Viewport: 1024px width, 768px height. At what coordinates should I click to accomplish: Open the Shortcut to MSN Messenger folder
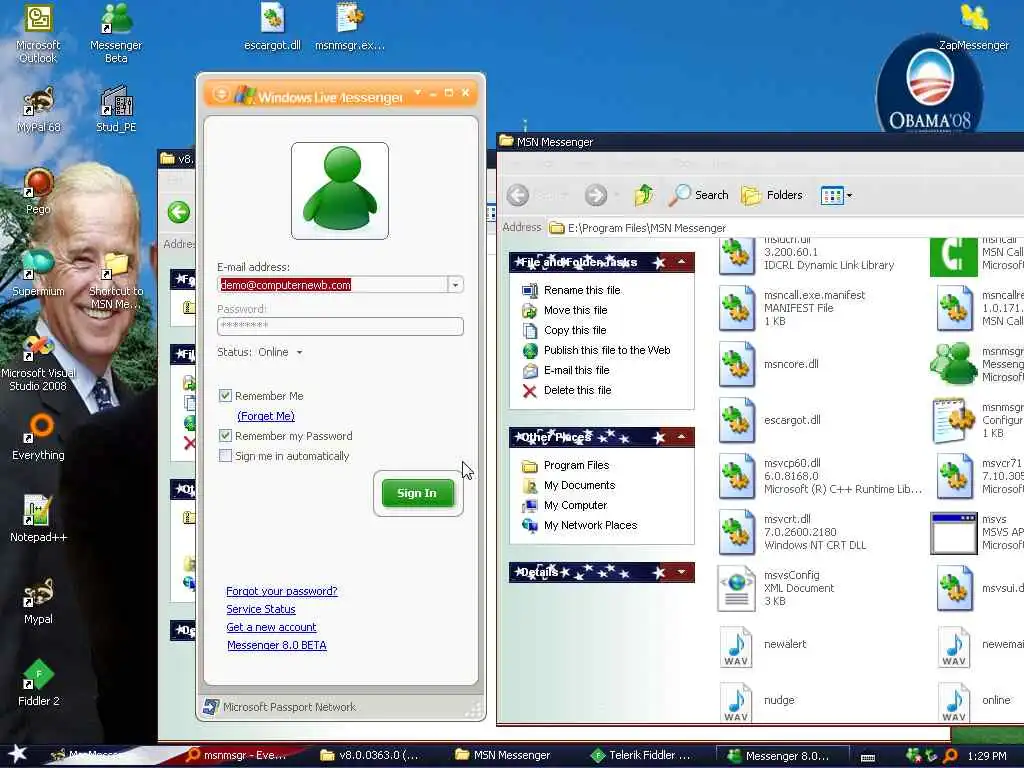click(x=116, y=280)
